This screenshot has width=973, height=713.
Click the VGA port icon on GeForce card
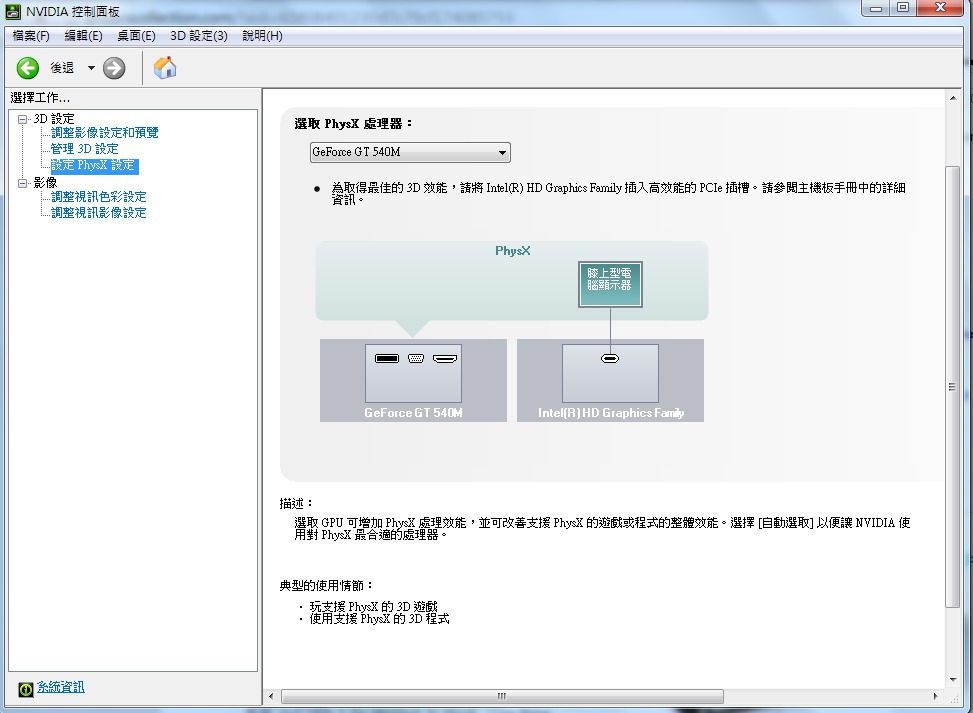416,358
